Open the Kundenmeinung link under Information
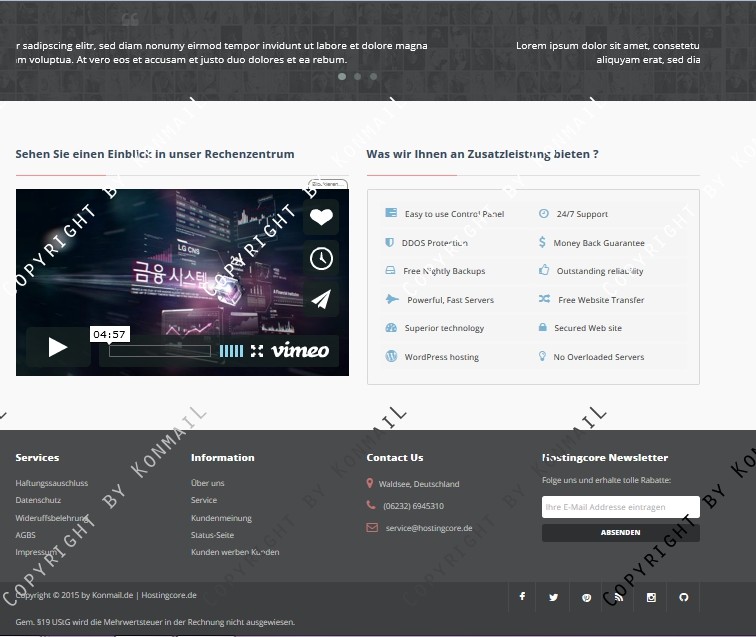Viewport: 756px width, 637px height. tap(221, 518)
